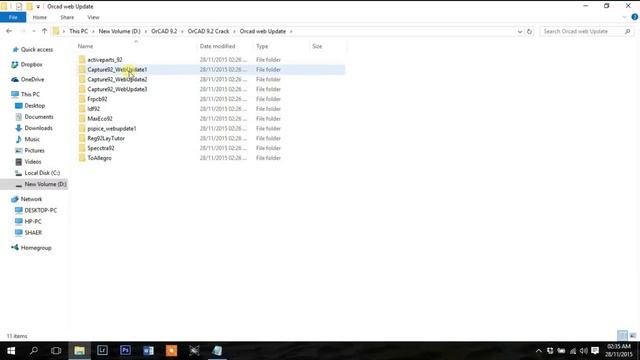Select the Reg92LayTutor folder
This screenshot has height=360, width=640.
tap(106, 138)
